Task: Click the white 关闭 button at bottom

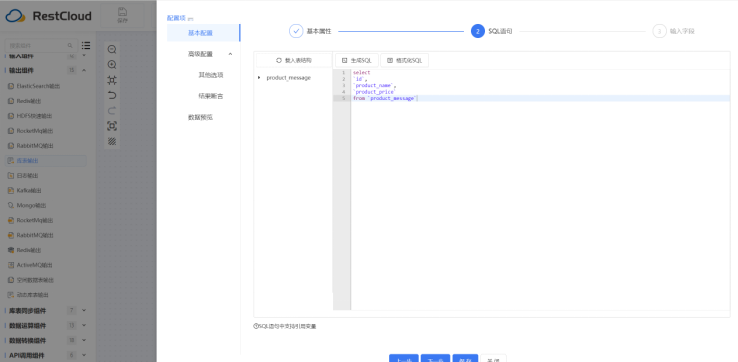Action: (493, 359)
